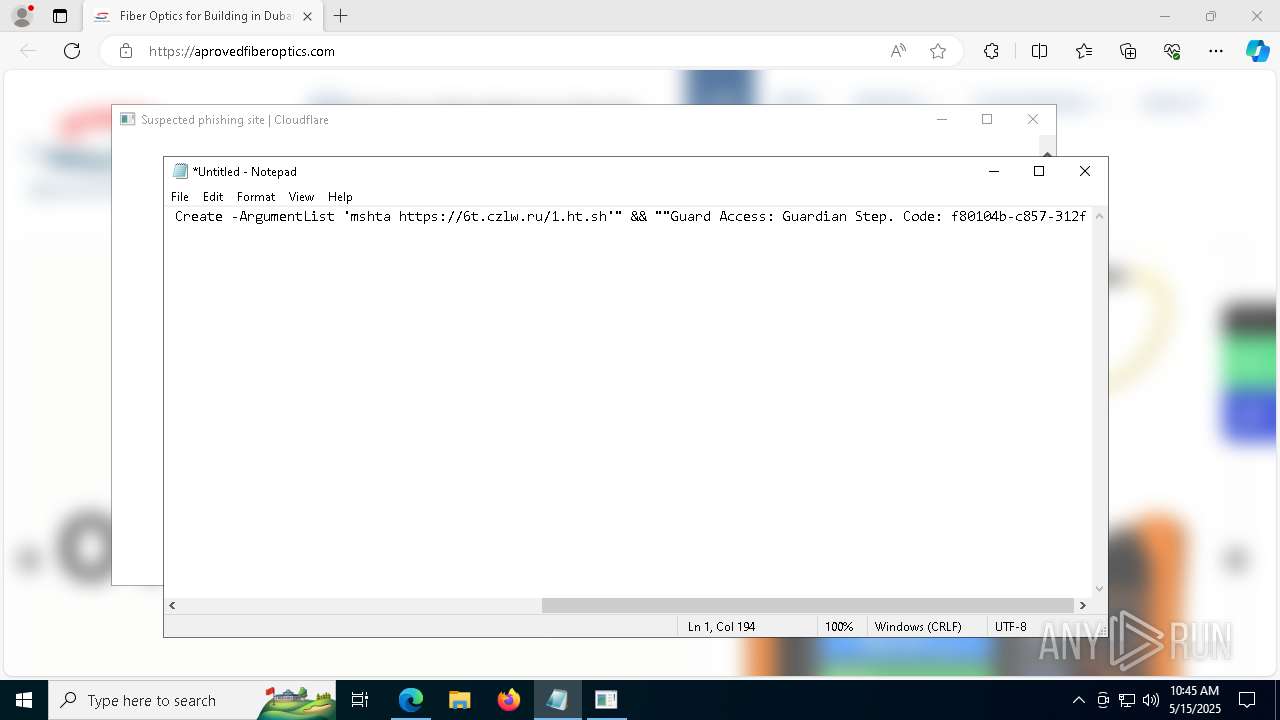
Task: Select the Fiber Optics for Building tab
Action: (x=204, y=16)
